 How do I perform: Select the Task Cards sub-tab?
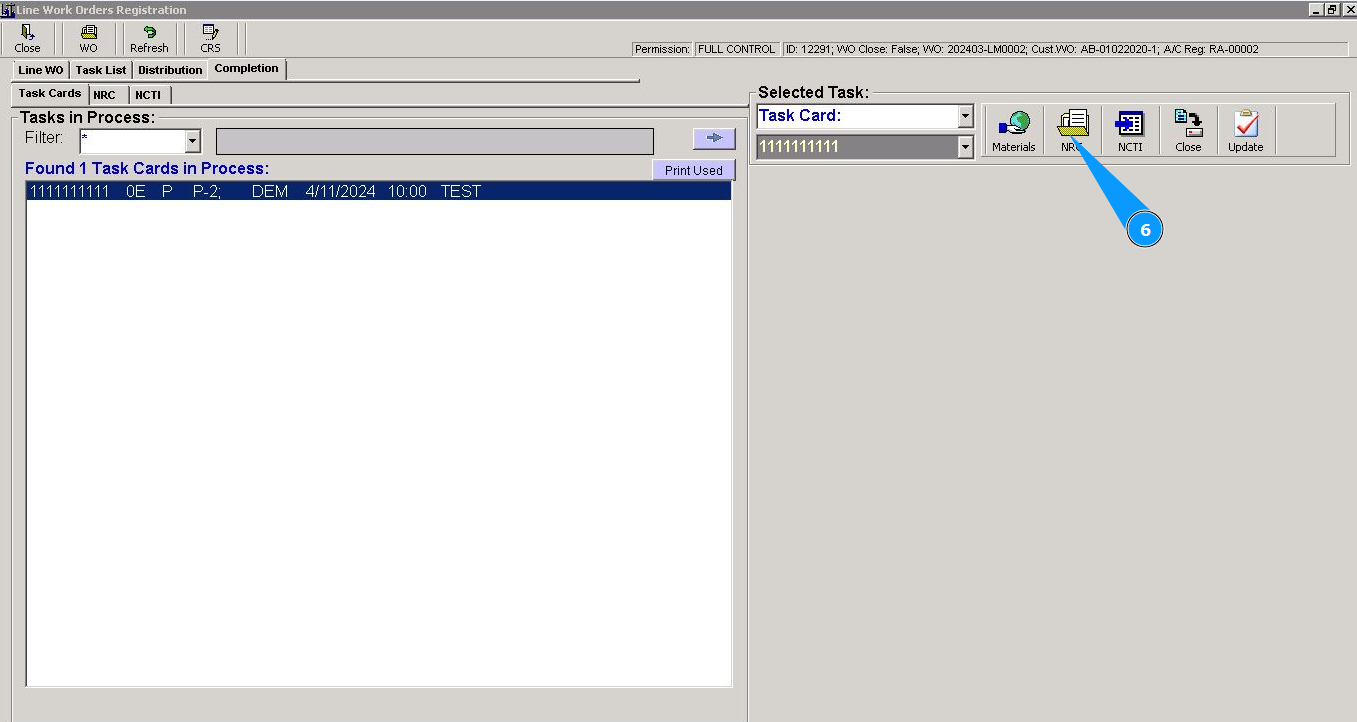50,93
